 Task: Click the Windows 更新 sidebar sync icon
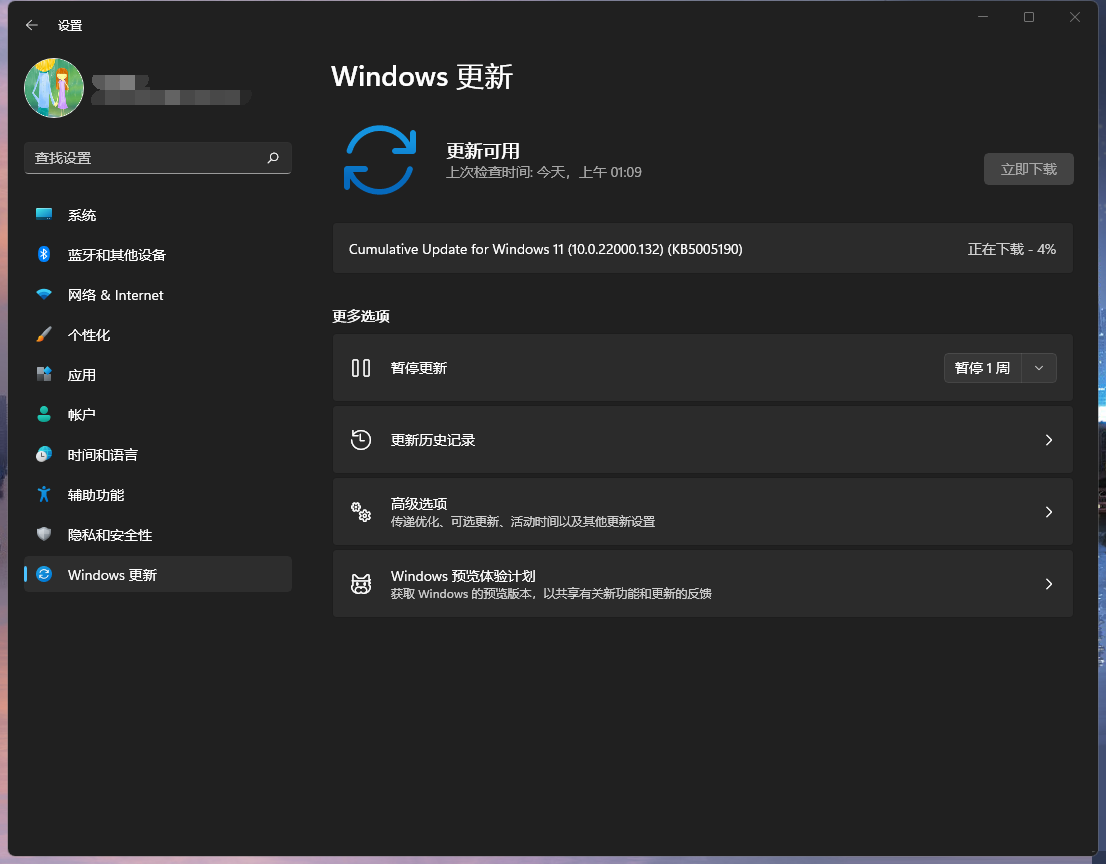(x=44, y=575)
